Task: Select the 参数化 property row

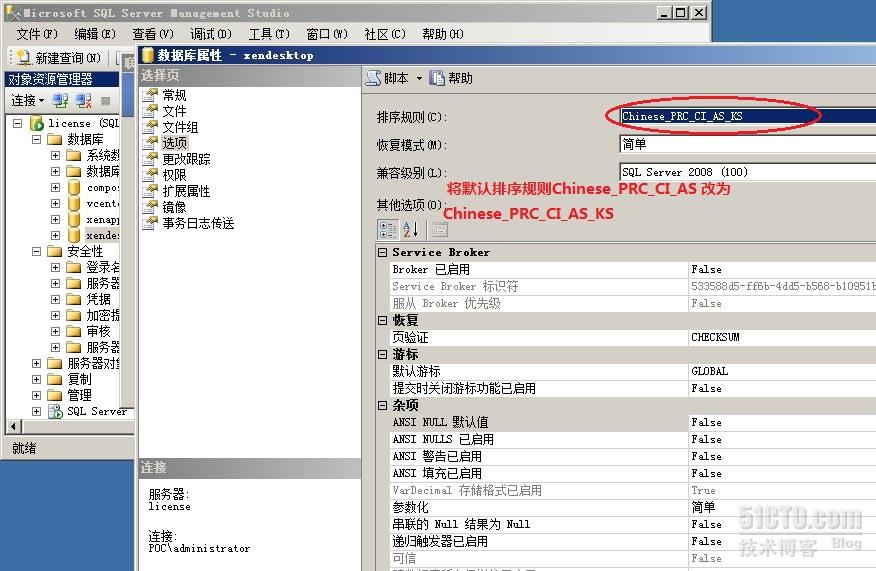Action: click(x=632, y=507)
